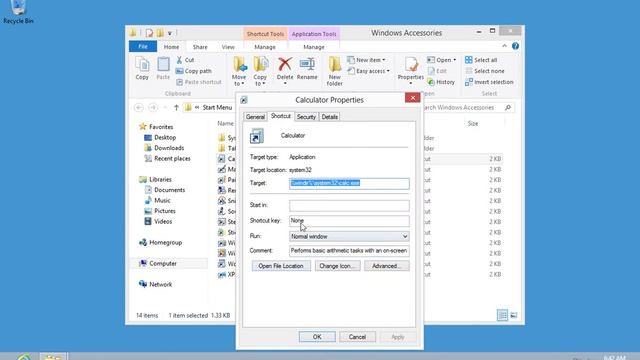Open the Run window-mode dropdown
Viewport: 640px width, 360px height.
[x=349, y=236]
